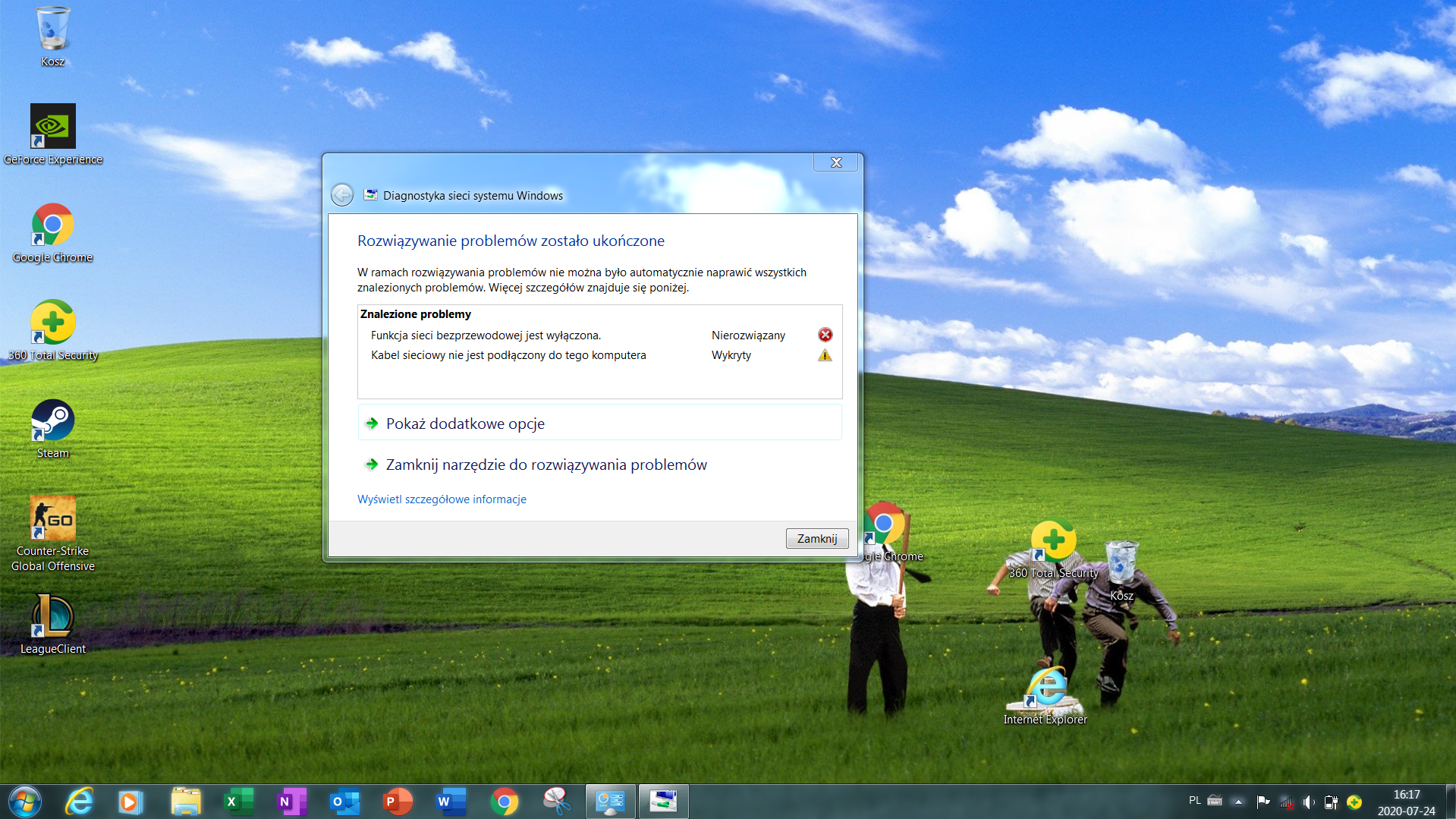Click the title 'Diagnostyka sieci systemu Windows'
This screenshot has width=1456, height=819.
coord(473,195)
